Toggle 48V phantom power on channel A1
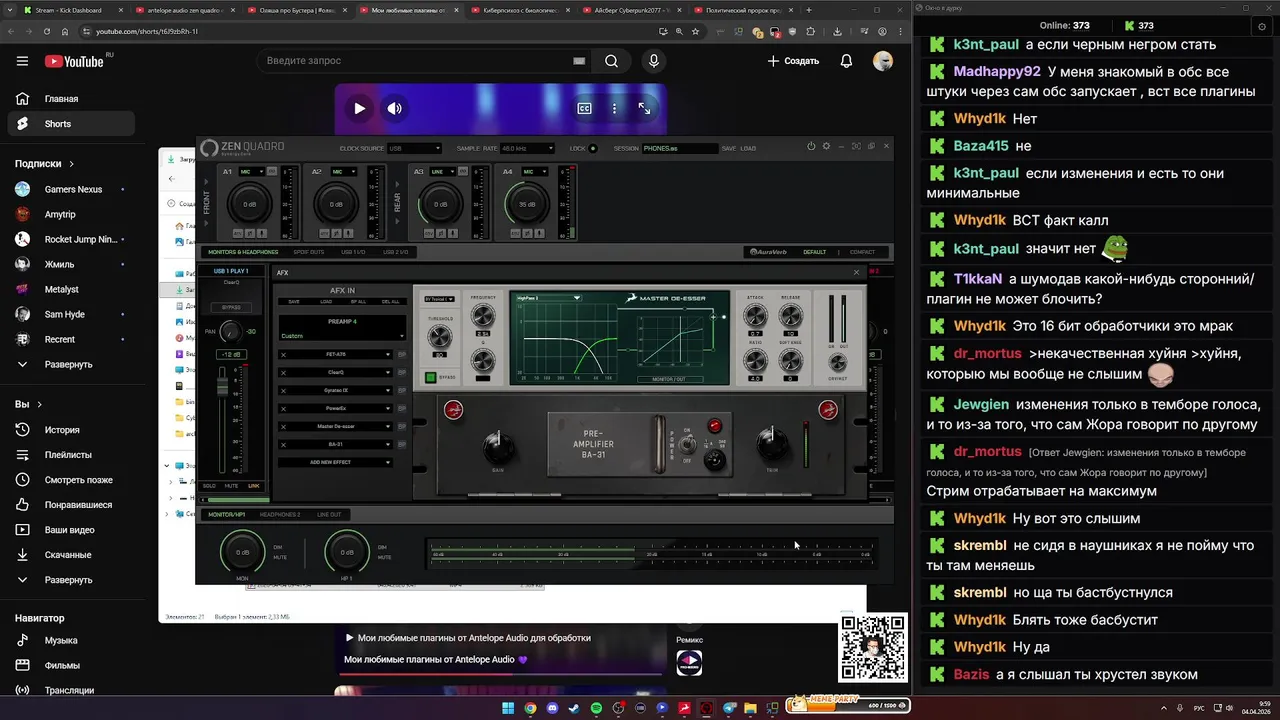Image resolution: width=1280 pixels, height=720 pixels. click(x=238, y=233)
